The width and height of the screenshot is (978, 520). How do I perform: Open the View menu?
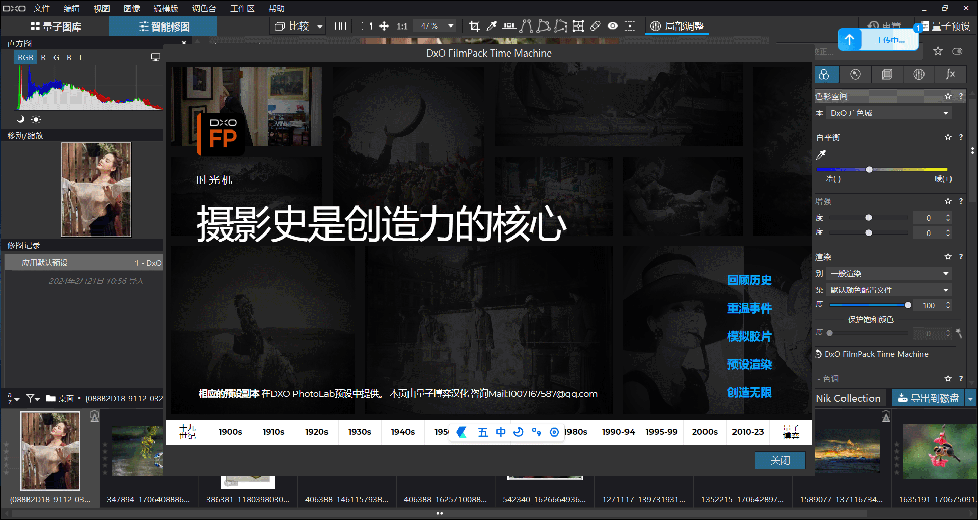[101, 8]
